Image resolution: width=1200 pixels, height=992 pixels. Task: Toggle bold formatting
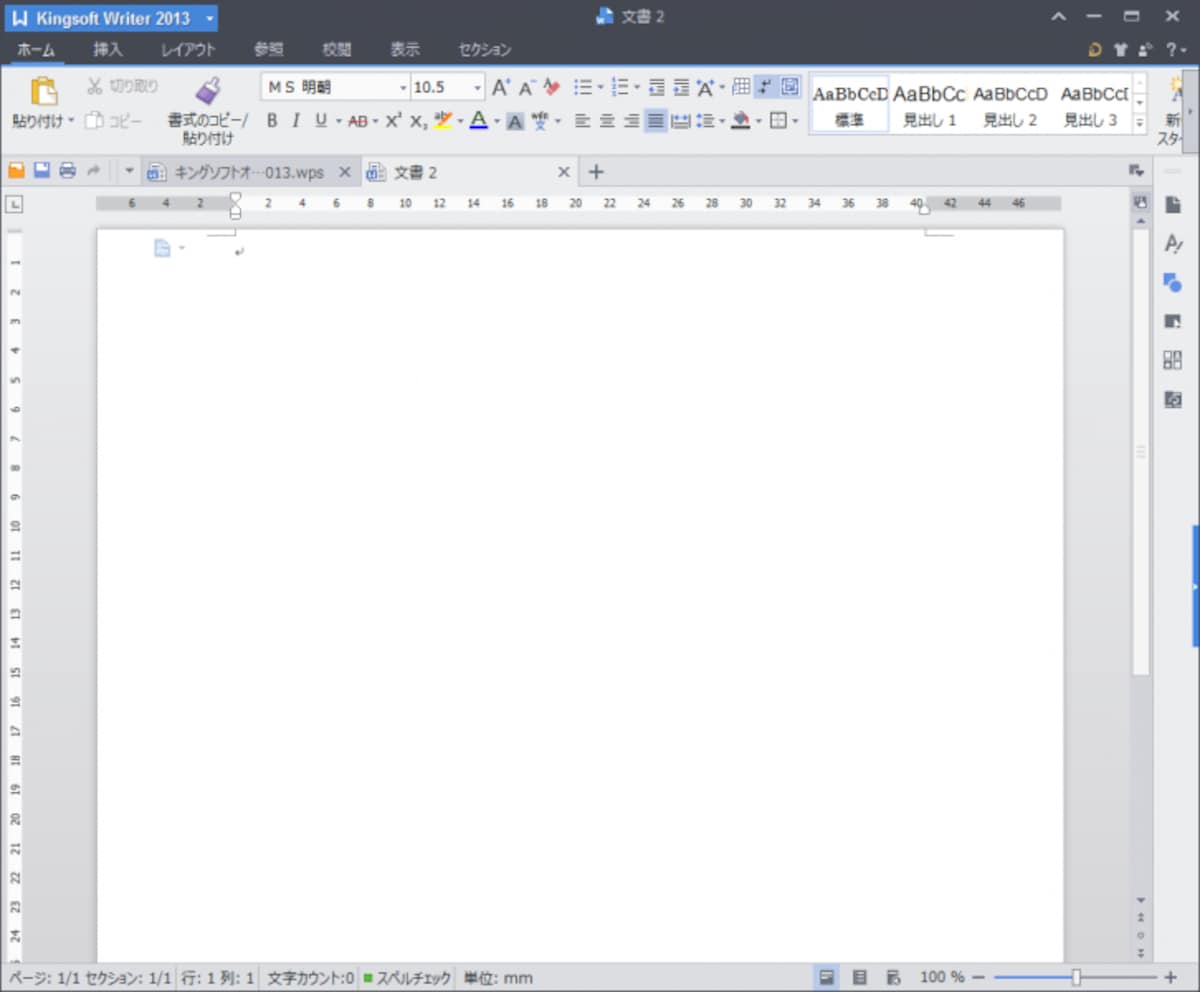[x=271, y=121]
